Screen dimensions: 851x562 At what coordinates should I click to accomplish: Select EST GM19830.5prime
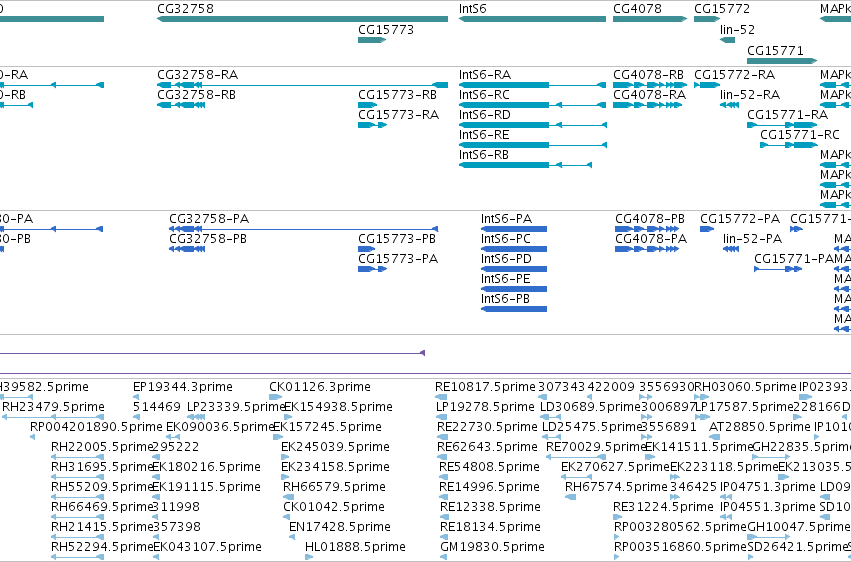click(x=492, y=548)
